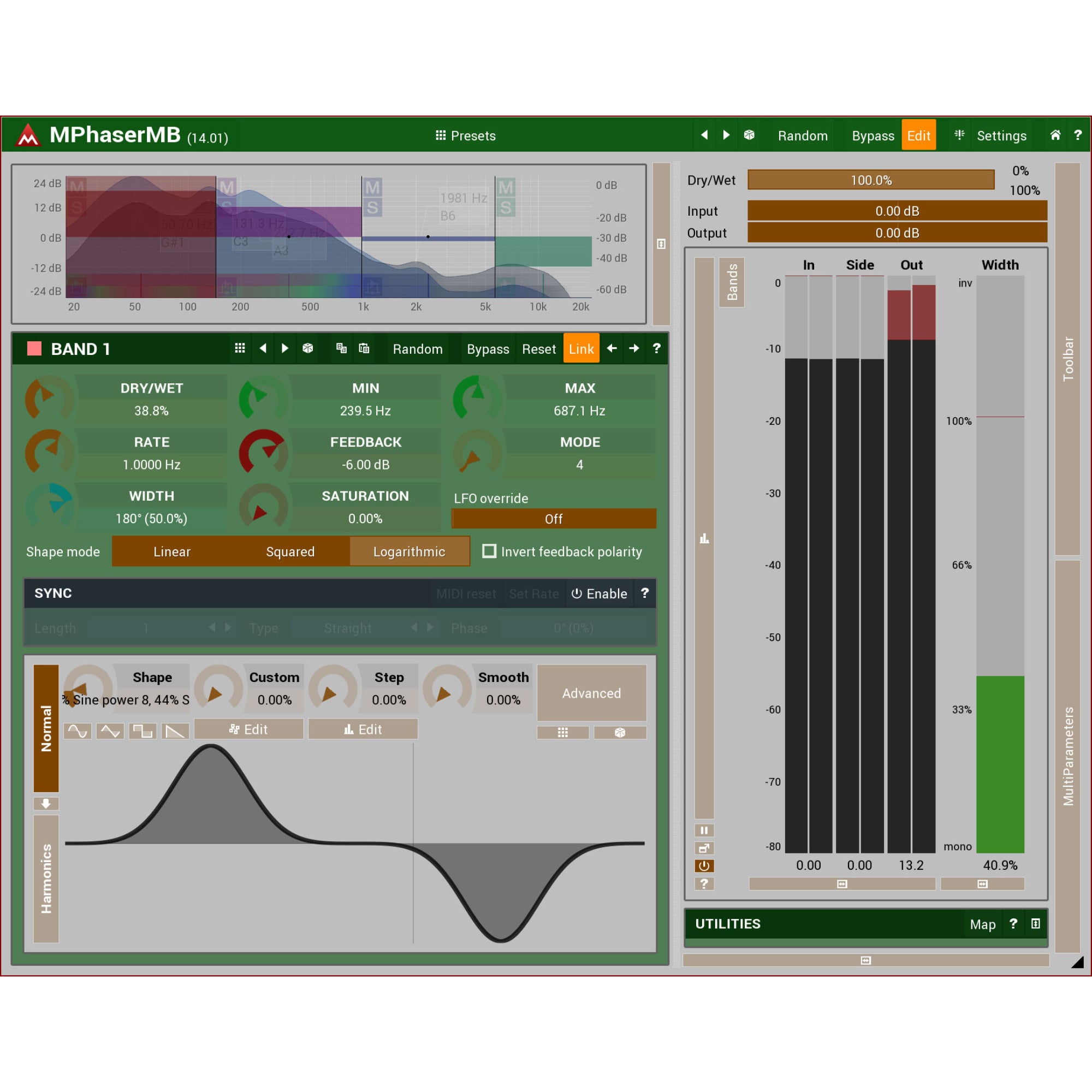Open the LFO override Off dropdown

coord(554,519)
